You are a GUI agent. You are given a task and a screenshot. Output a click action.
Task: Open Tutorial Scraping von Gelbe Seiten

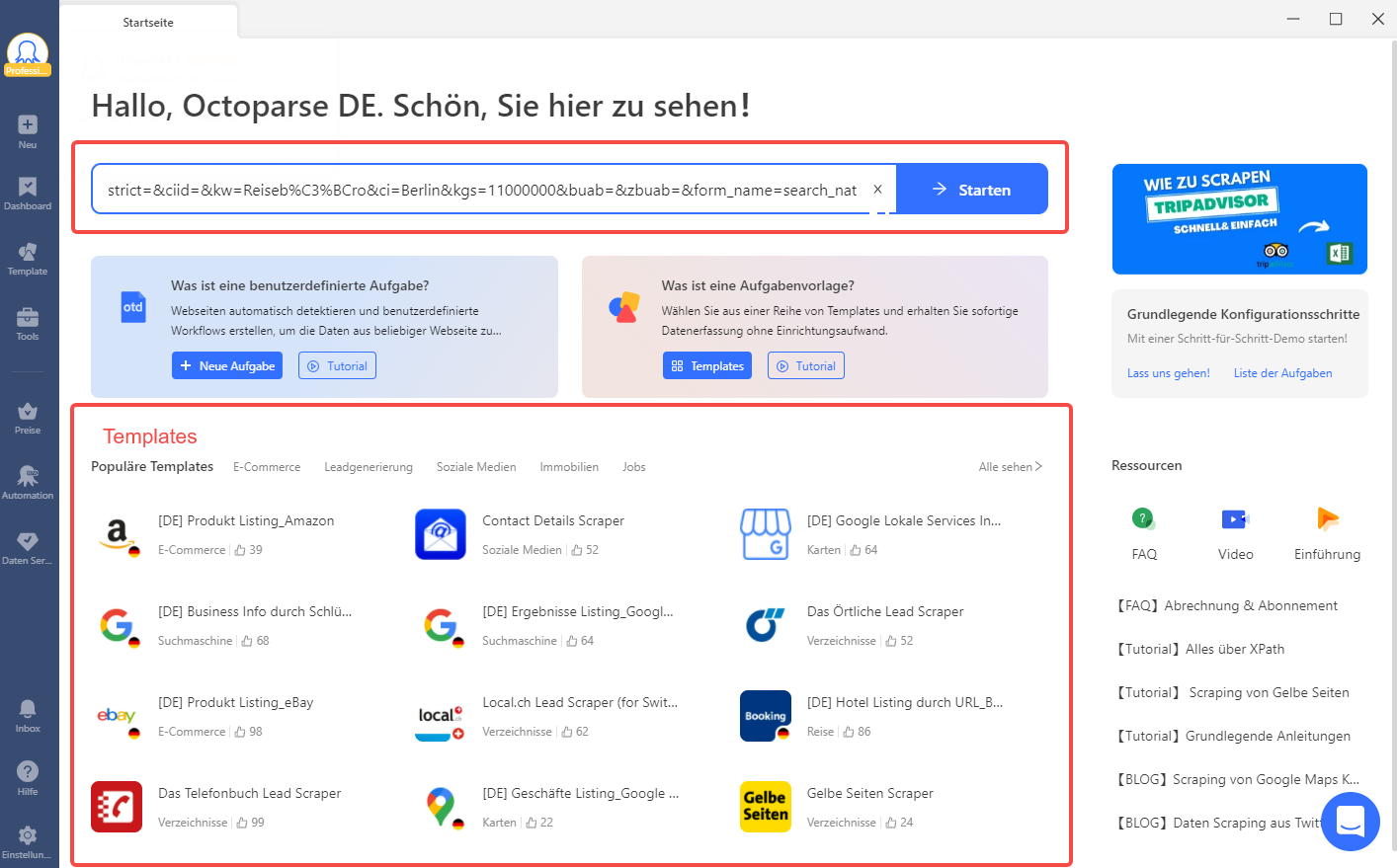tap(1232, 692)
